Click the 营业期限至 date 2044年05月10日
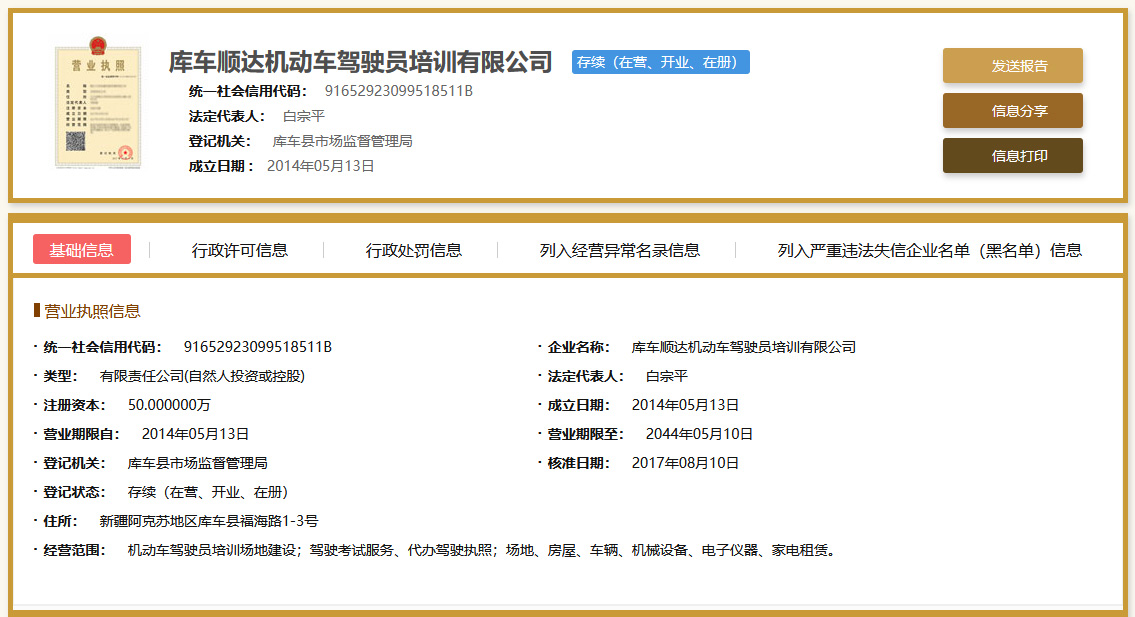The height and width of the screenshot is (617, 1135). [x=699, y=434]
